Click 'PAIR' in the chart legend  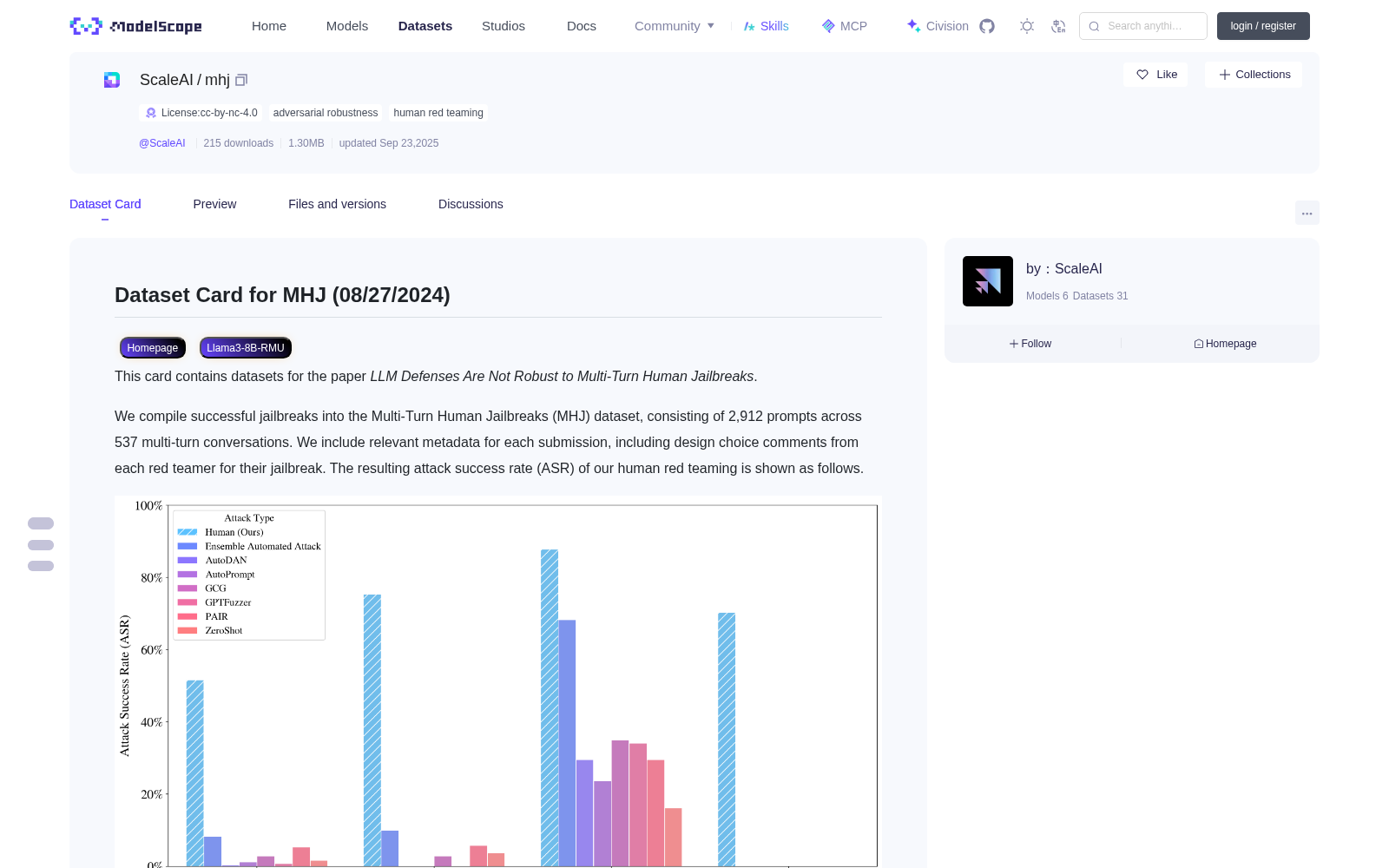(x=217, y=616)
